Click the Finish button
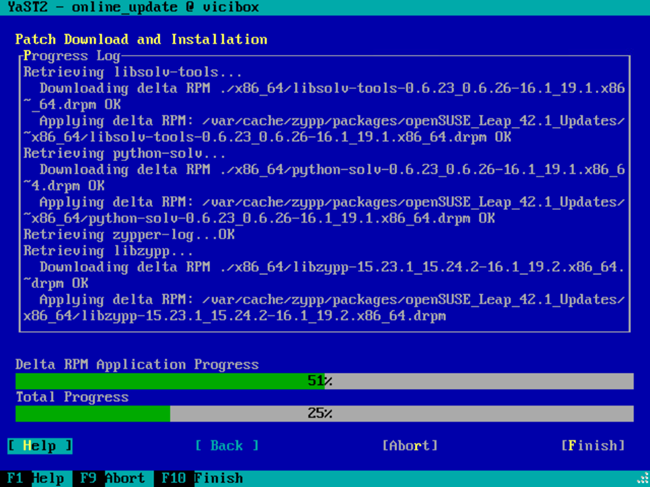This screenshot has height=487, width=650. click(593, 445)
